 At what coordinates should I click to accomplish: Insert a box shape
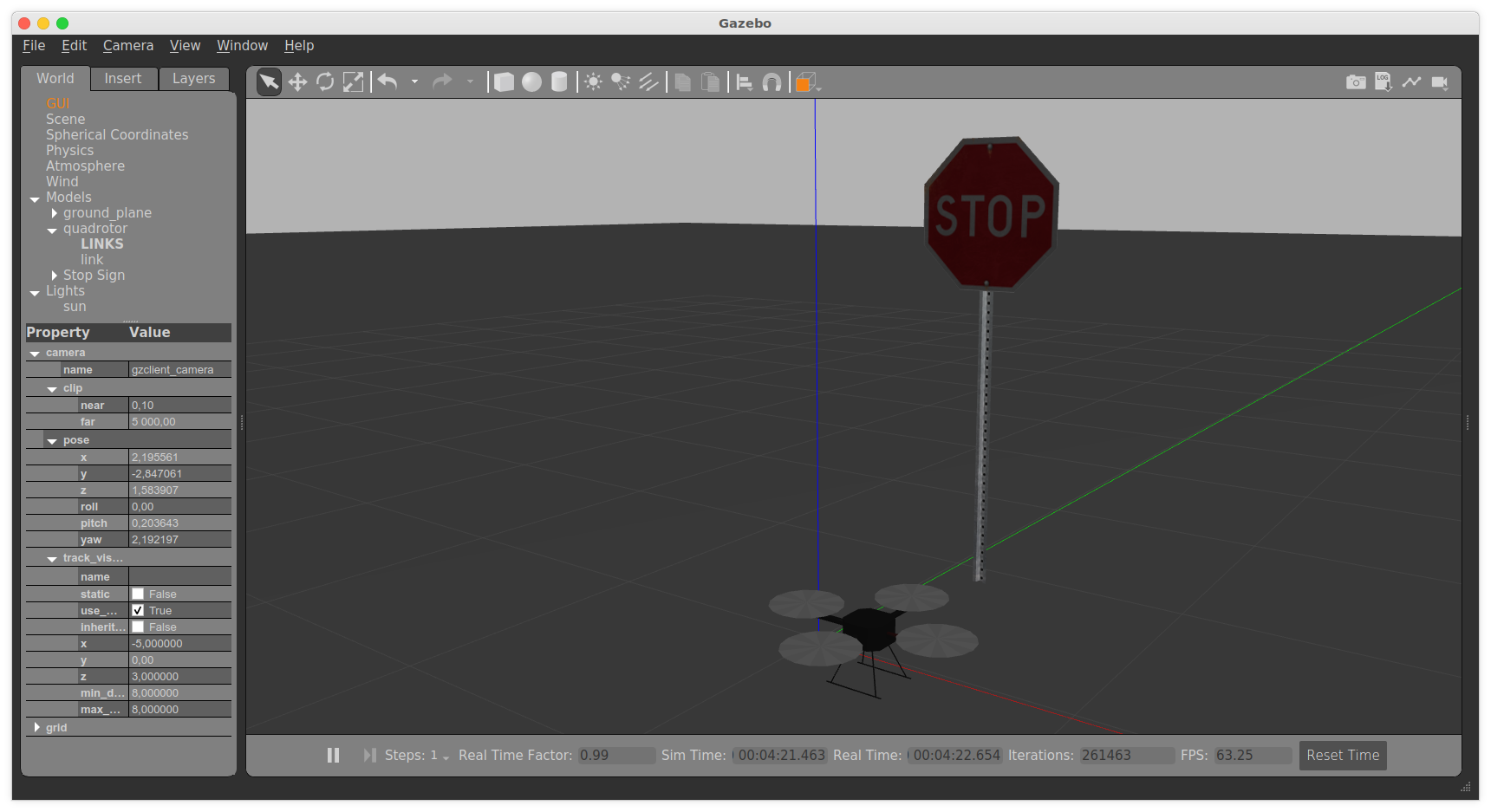[x=504, y=82]
